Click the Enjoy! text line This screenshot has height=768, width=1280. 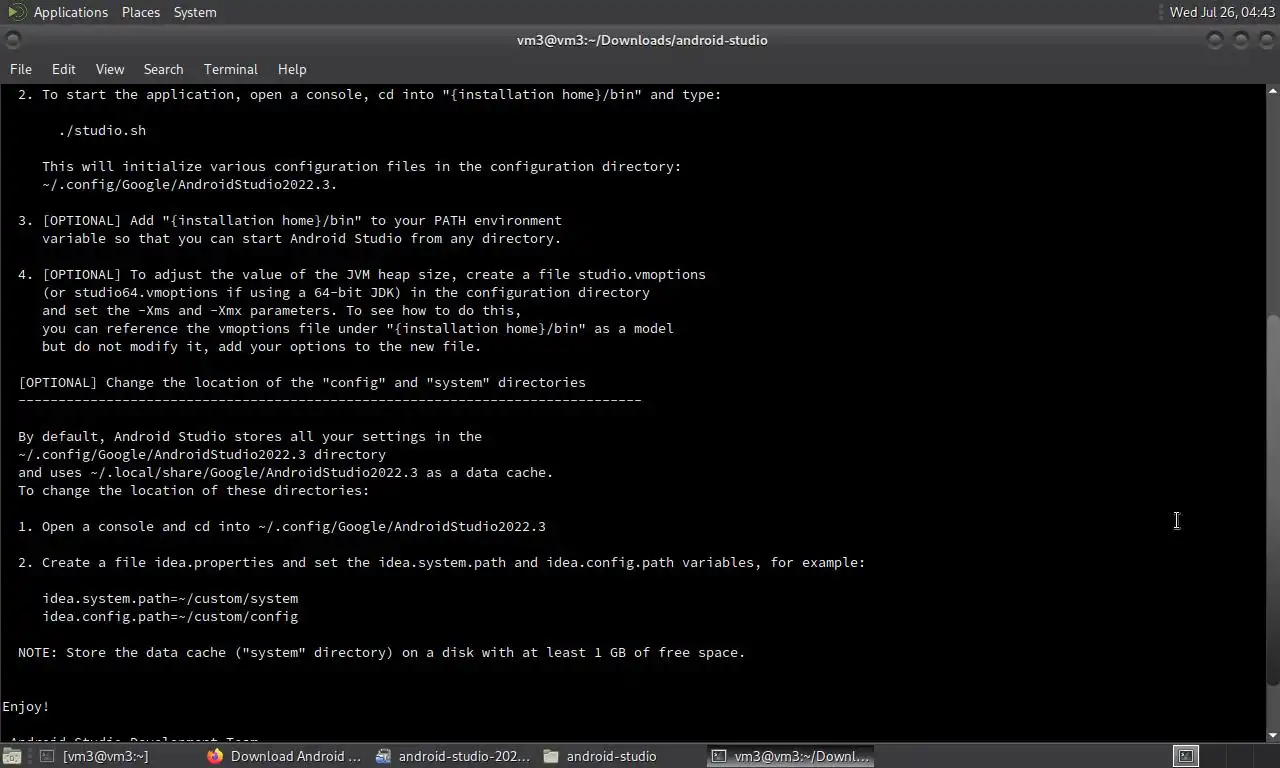pyautogui.click(x=26, y=706)
